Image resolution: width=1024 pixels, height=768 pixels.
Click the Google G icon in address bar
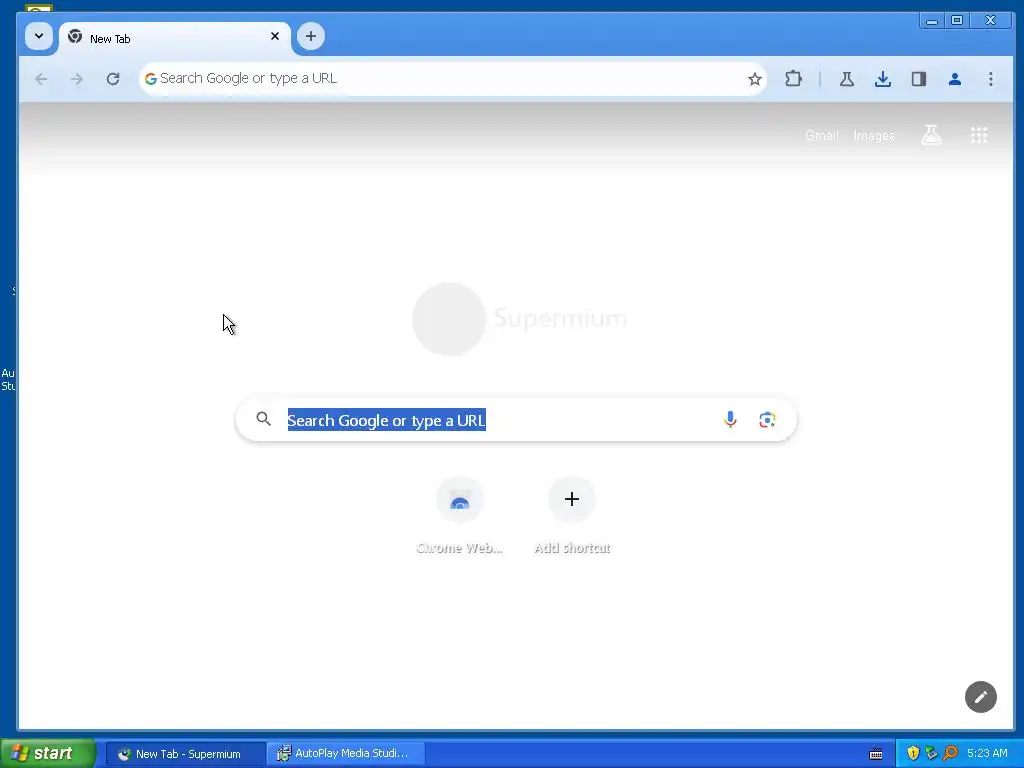tap(151, 78)
